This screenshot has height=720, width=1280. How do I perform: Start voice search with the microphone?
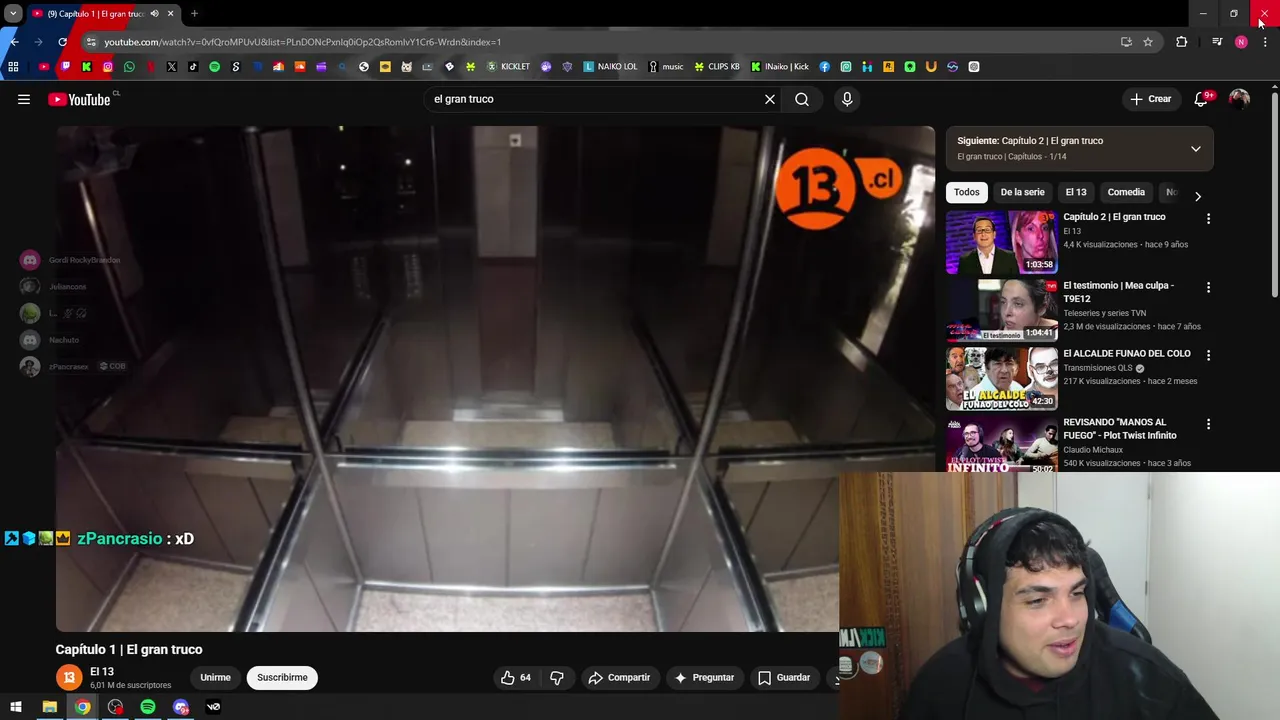pos(847,99)
